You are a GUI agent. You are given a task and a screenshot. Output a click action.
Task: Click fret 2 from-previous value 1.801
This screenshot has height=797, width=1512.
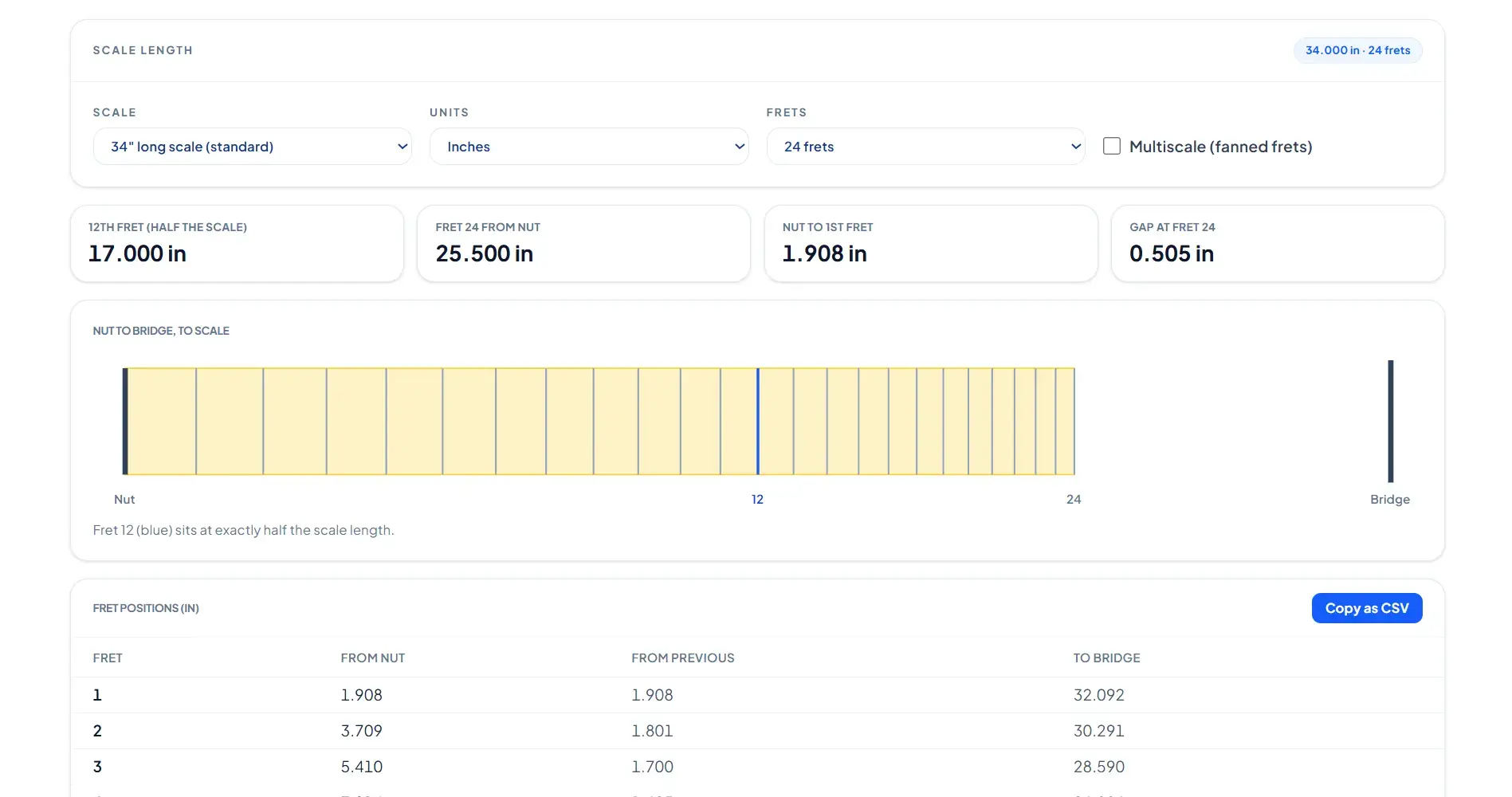(652, 731)
